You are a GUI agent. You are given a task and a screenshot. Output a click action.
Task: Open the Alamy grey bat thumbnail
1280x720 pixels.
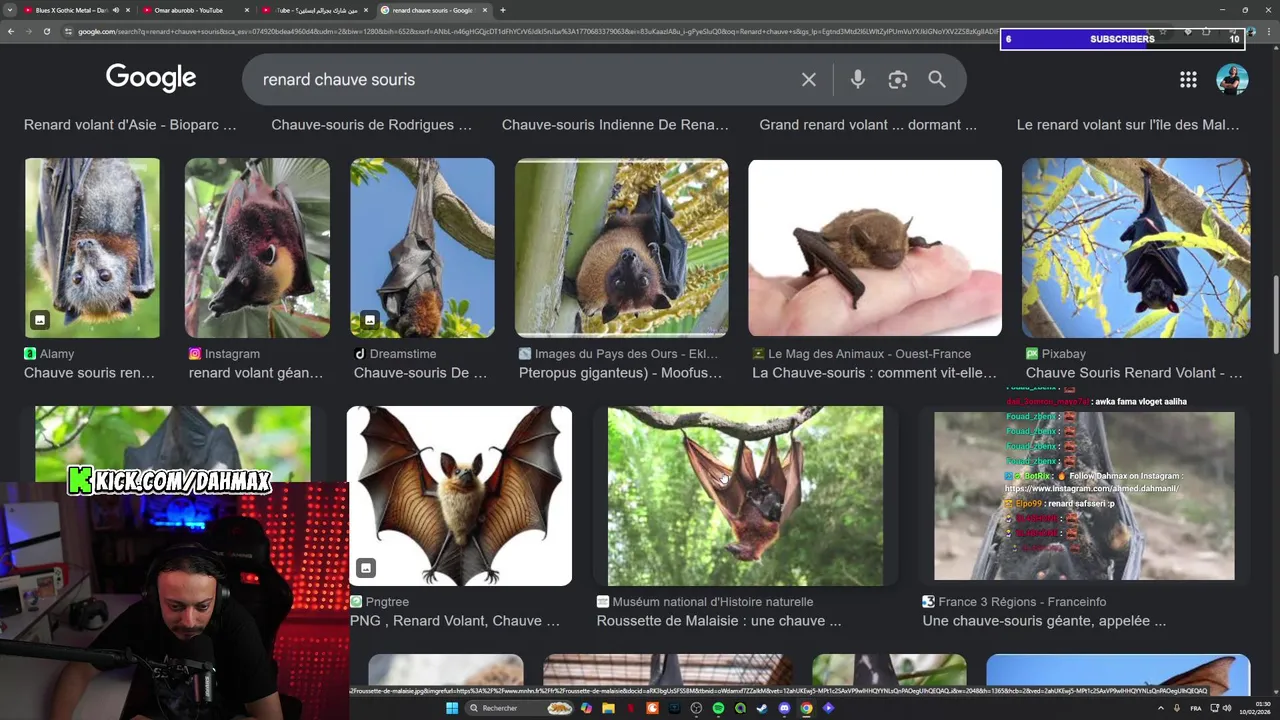coord(92,247)
